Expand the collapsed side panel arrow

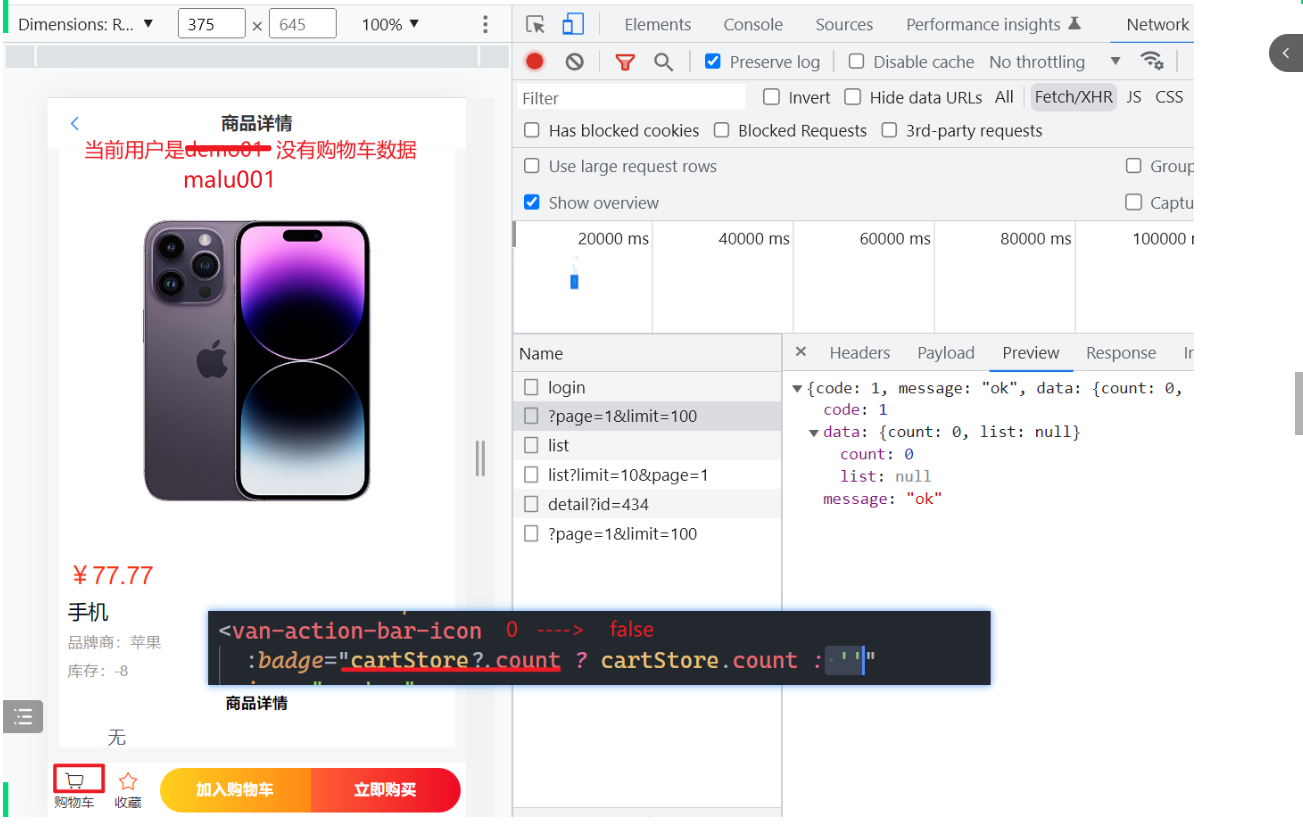click(1286, 53)
